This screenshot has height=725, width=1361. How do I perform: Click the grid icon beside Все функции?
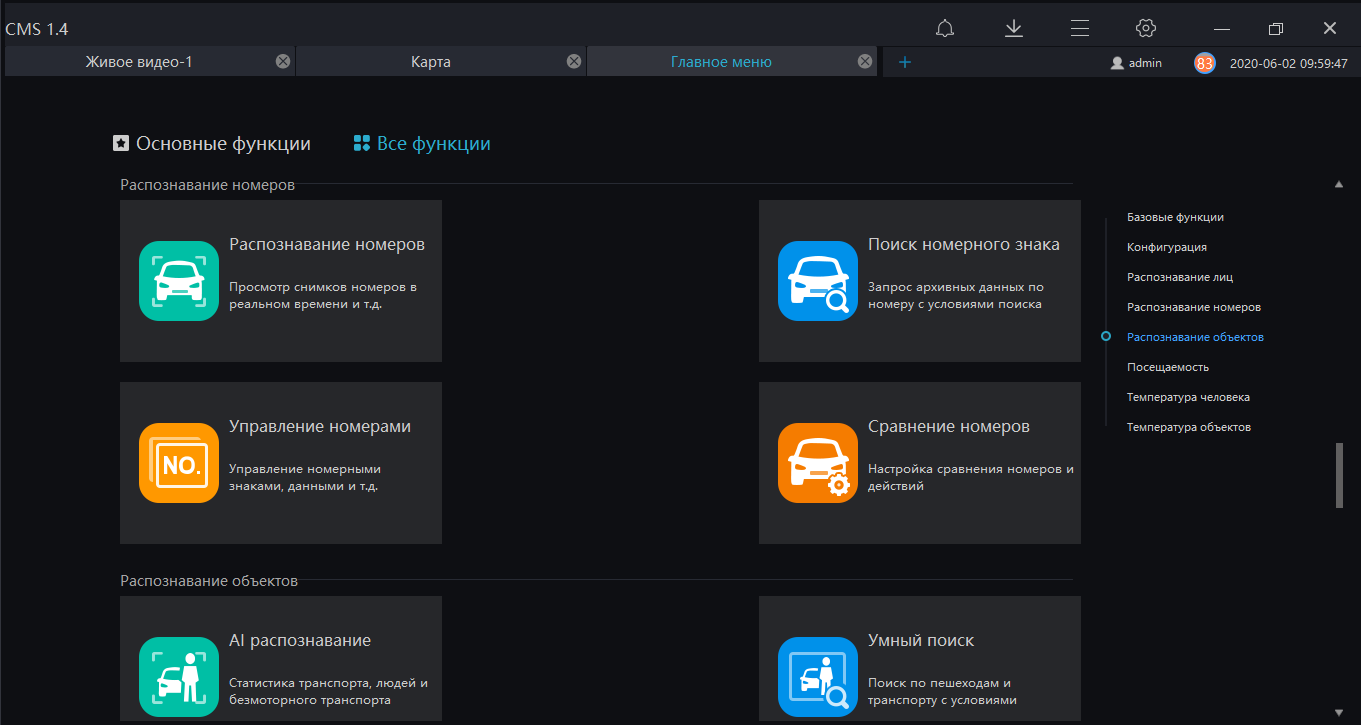(362, 143)
